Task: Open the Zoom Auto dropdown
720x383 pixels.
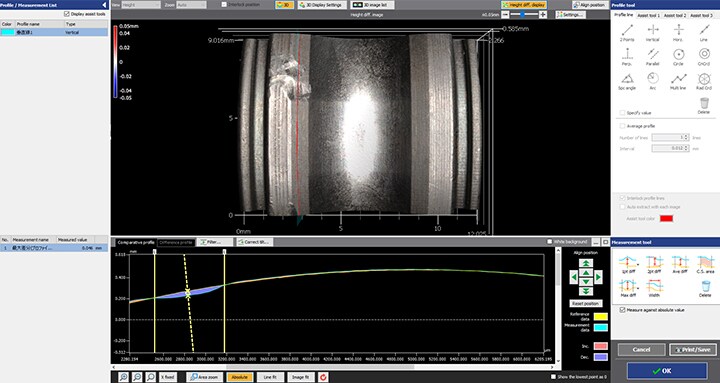Action: click(191, 5)
